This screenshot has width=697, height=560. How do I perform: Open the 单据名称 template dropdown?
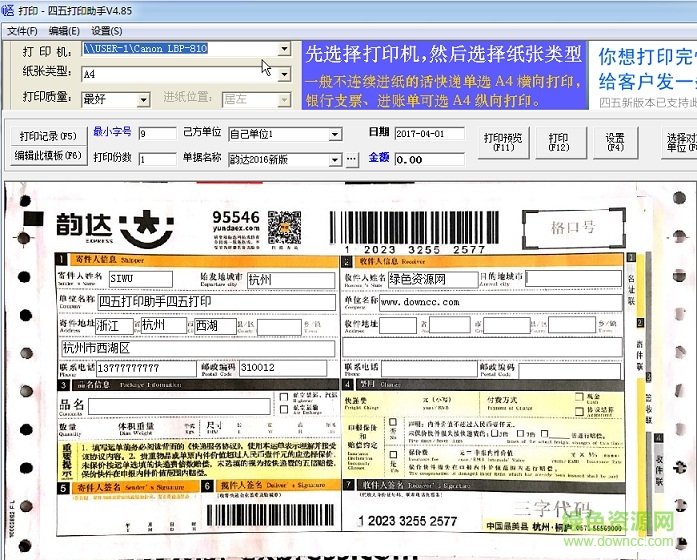click(x=335, y=159)
